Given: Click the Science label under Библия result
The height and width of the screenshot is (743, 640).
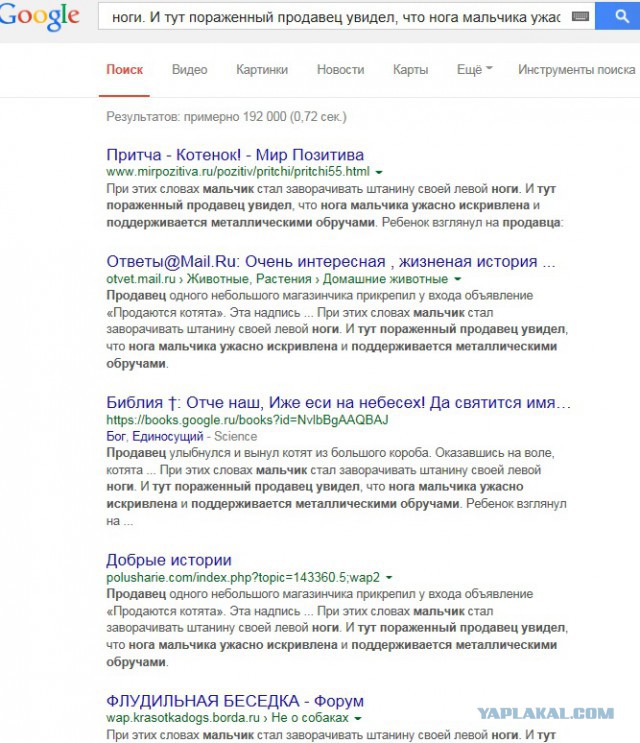Looking at the screenshot, I should [x=235, y=436].
